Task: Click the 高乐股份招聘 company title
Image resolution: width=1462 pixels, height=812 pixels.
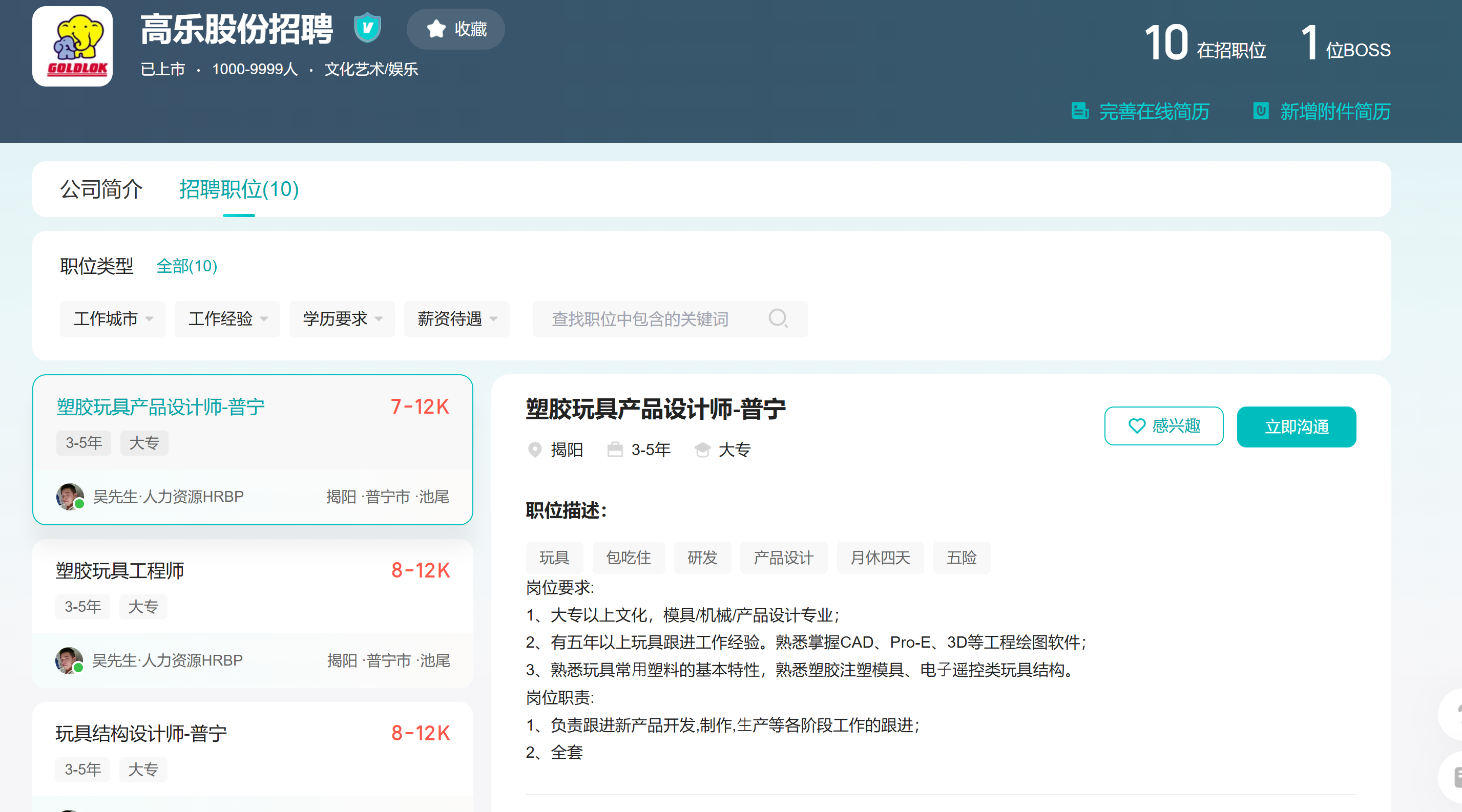Action: click(x=237, y=29)
